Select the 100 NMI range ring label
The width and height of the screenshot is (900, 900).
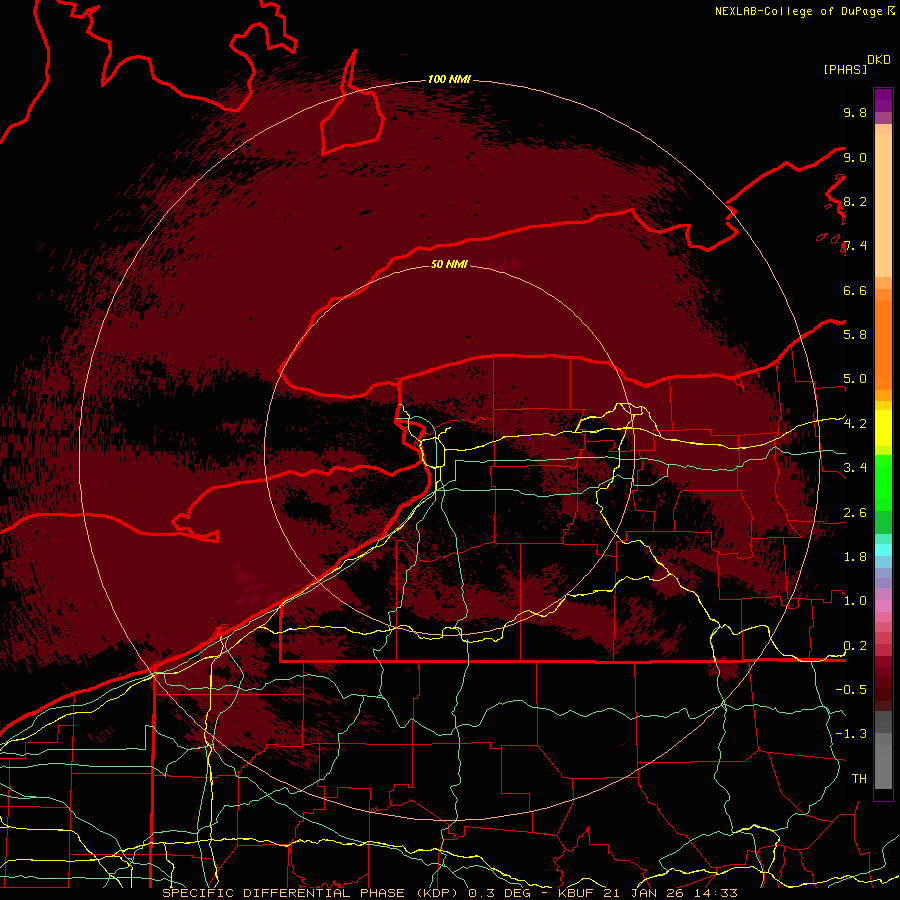449,79
